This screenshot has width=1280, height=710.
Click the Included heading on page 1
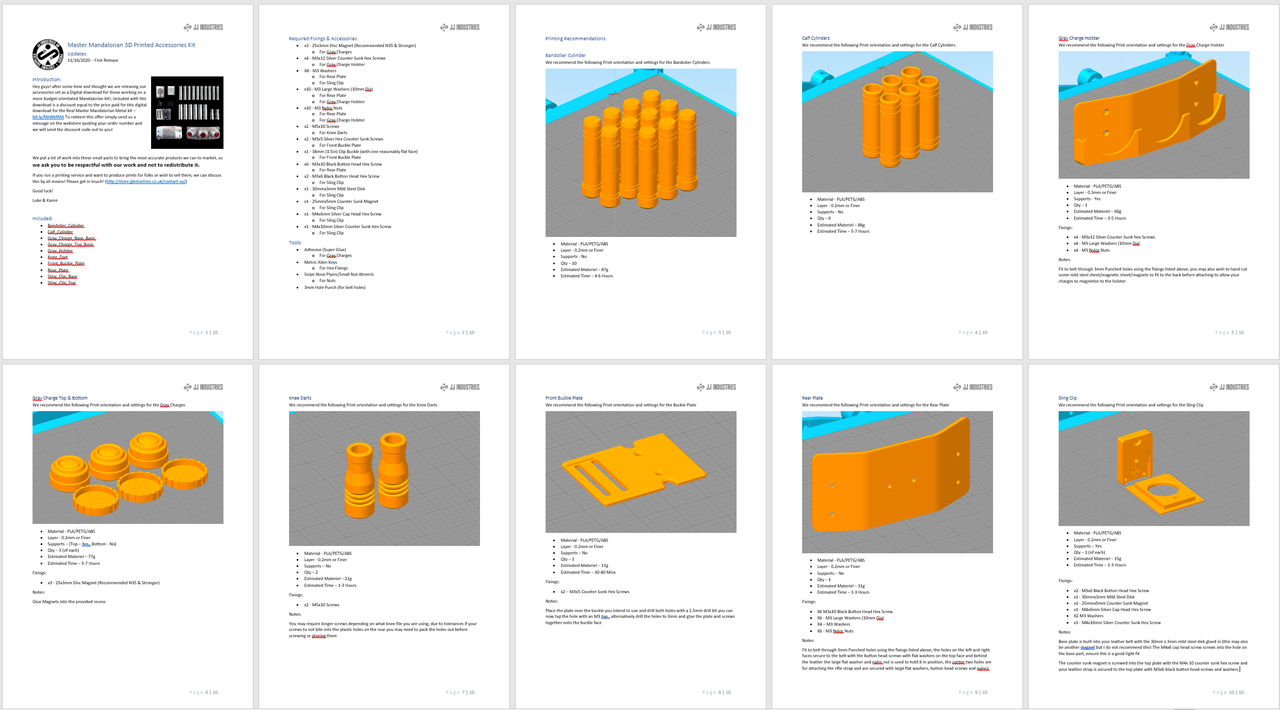point(43,218)
